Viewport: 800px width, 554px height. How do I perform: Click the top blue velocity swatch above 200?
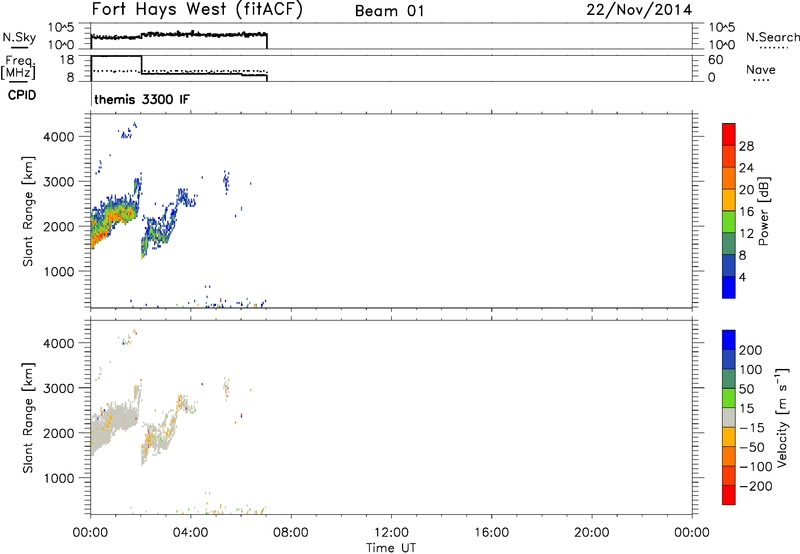(729, 340)
